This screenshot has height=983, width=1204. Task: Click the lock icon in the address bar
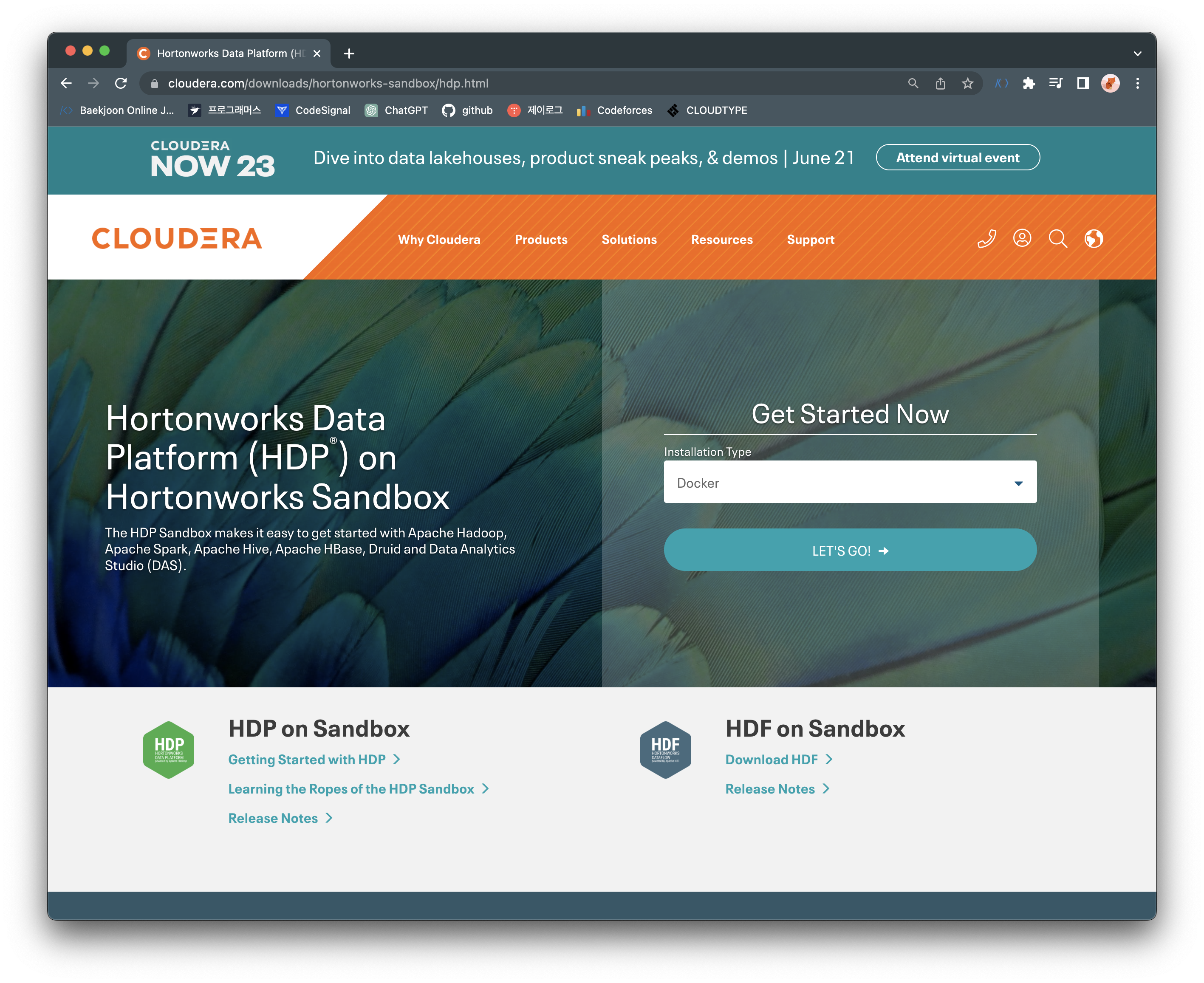click(x=154, y=83)
